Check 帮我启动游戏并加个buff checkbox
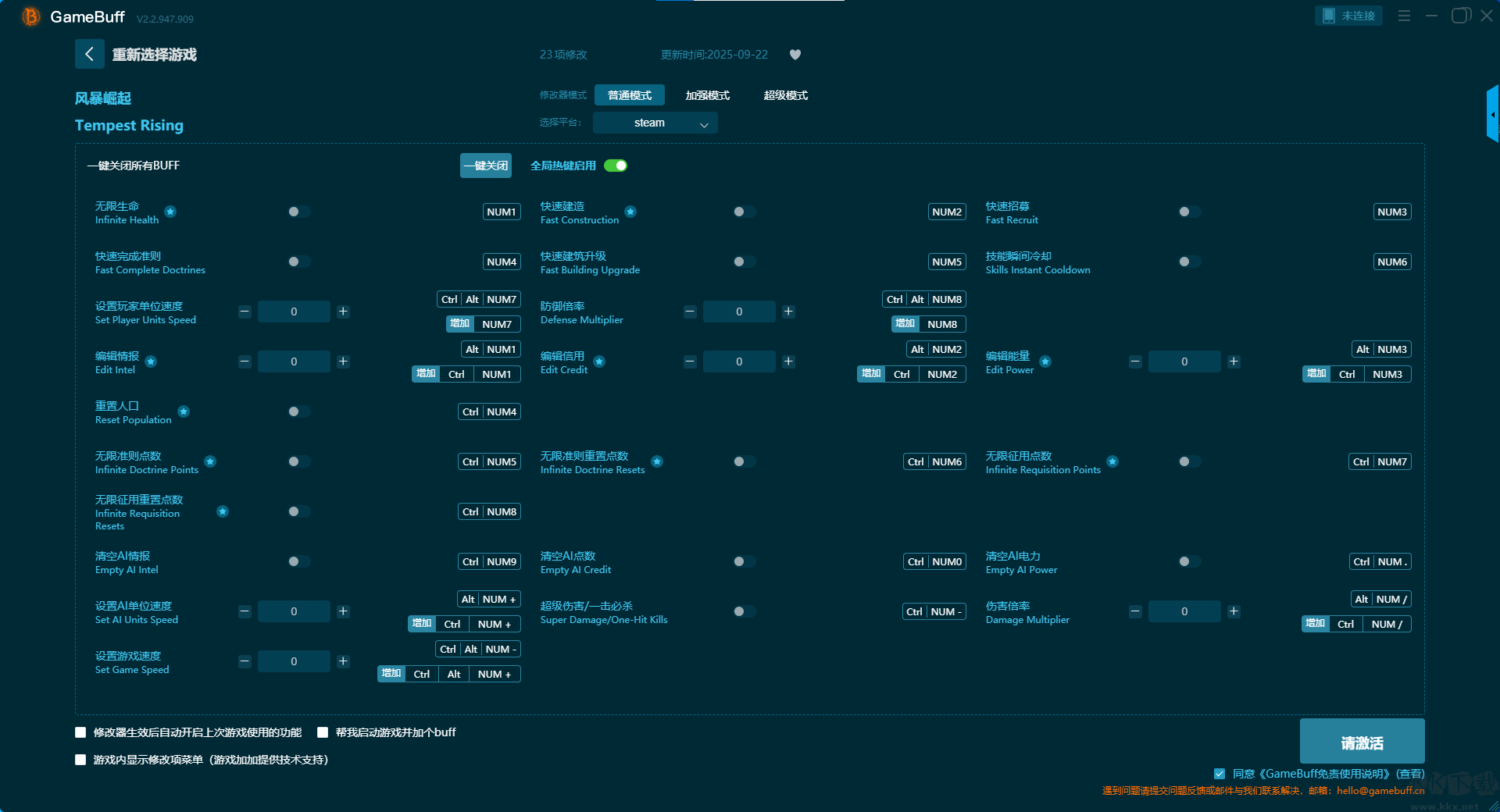This screenshot has width=1500, height=812. click(323, 732)
